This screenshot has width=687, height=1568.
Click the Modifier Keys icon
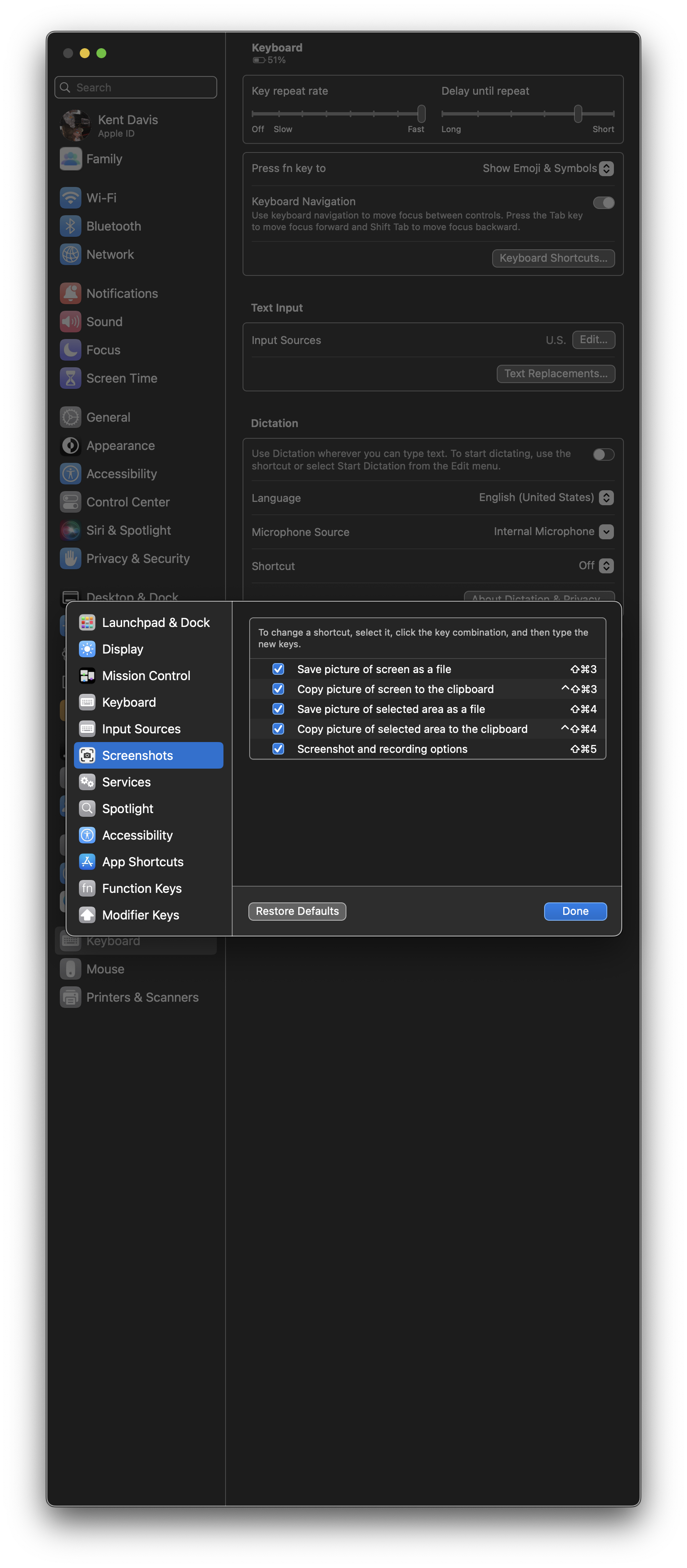pos(87,915)
